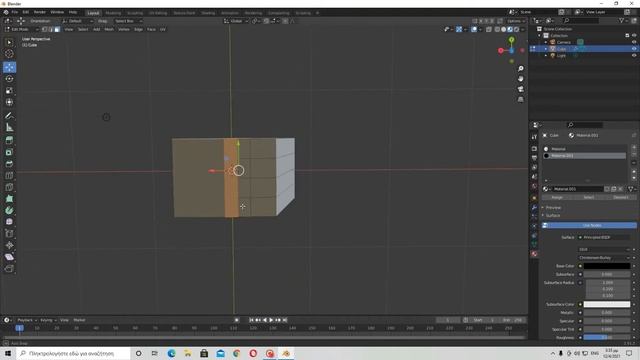Enable face select mode
This screenshot has height=360, width=640.
[57, 29]
